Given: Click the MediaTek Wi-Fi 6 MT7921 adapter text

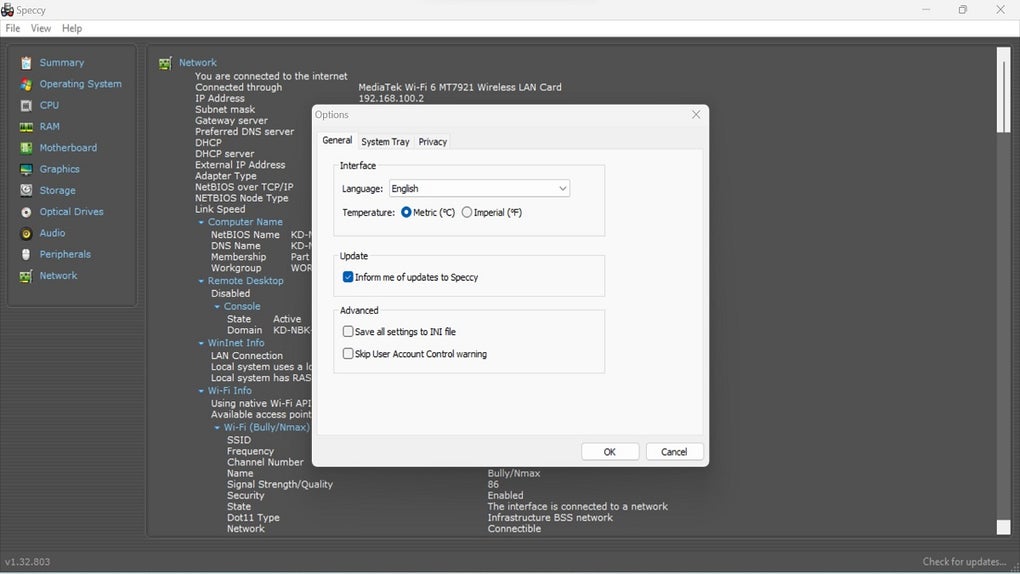Looking at the screenshot, I should point(460,87).
